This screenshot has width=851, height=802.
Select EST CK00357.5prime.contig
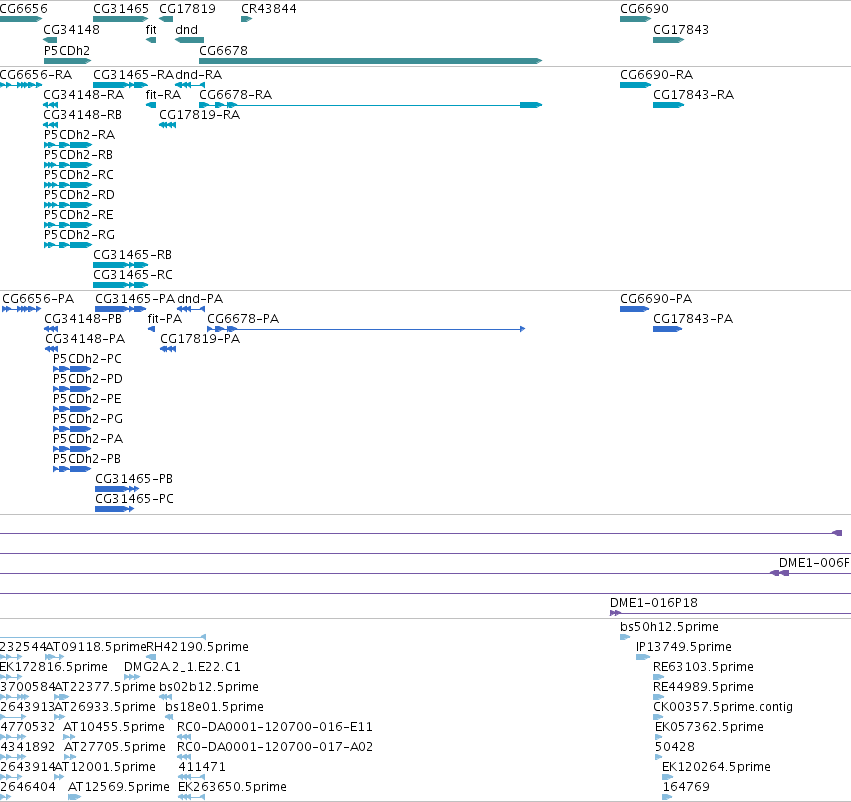pos(723,707)
